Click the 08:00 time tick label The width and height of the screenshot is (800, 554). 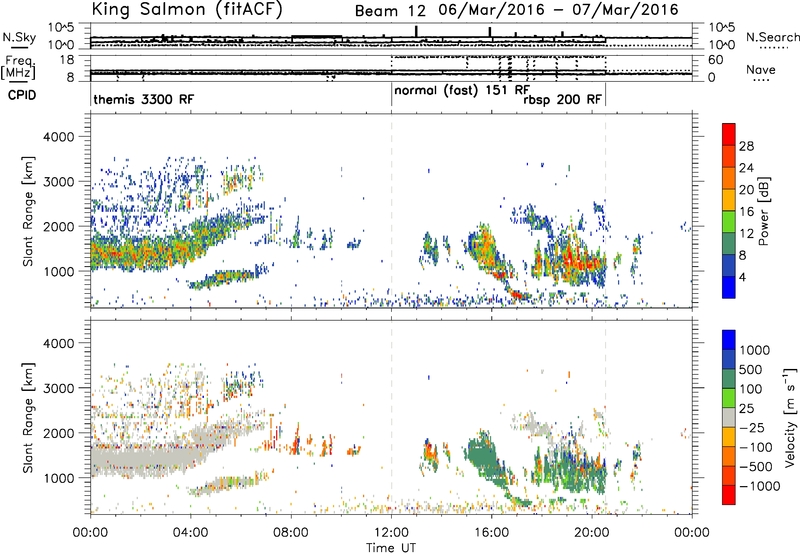point(291,533)
